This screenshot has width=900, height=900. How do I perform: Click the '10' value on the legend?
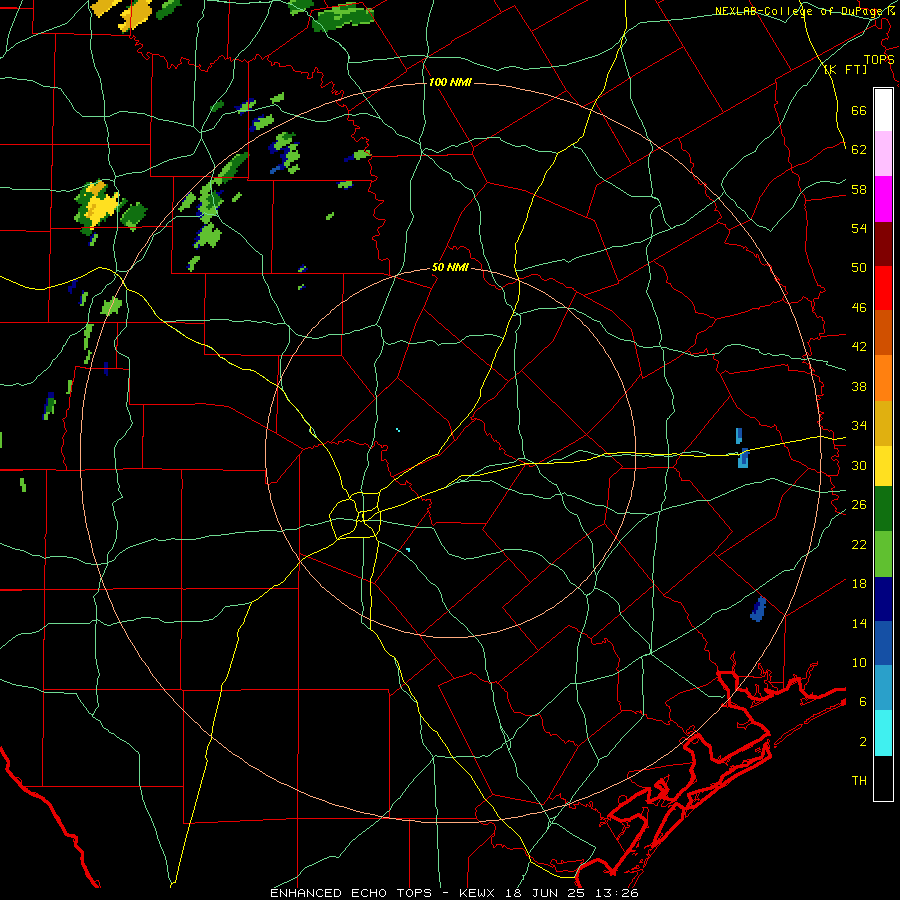click(859, 663)
